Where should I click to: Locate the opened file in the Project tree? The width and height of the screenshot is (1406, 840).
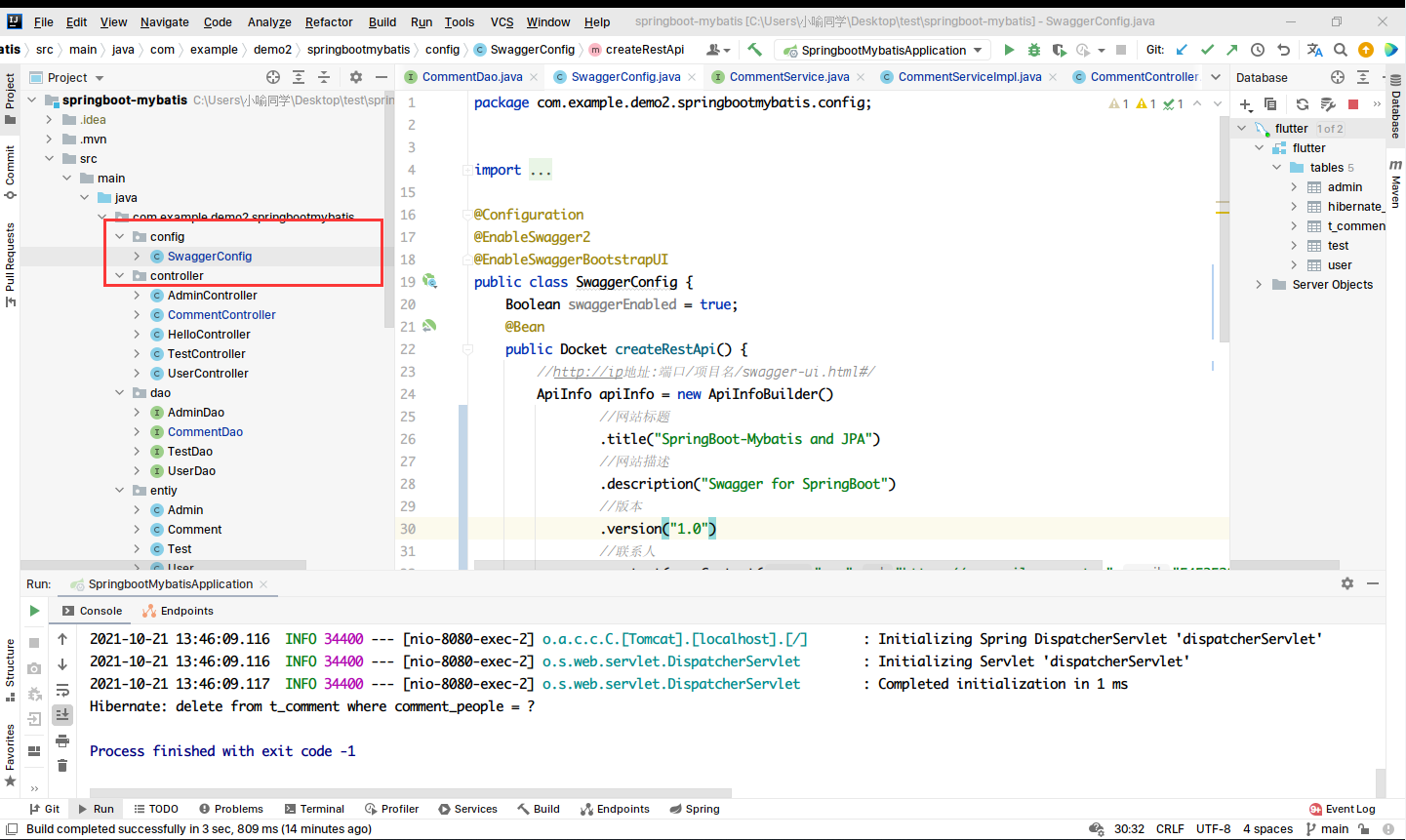[x=273, y=77]
